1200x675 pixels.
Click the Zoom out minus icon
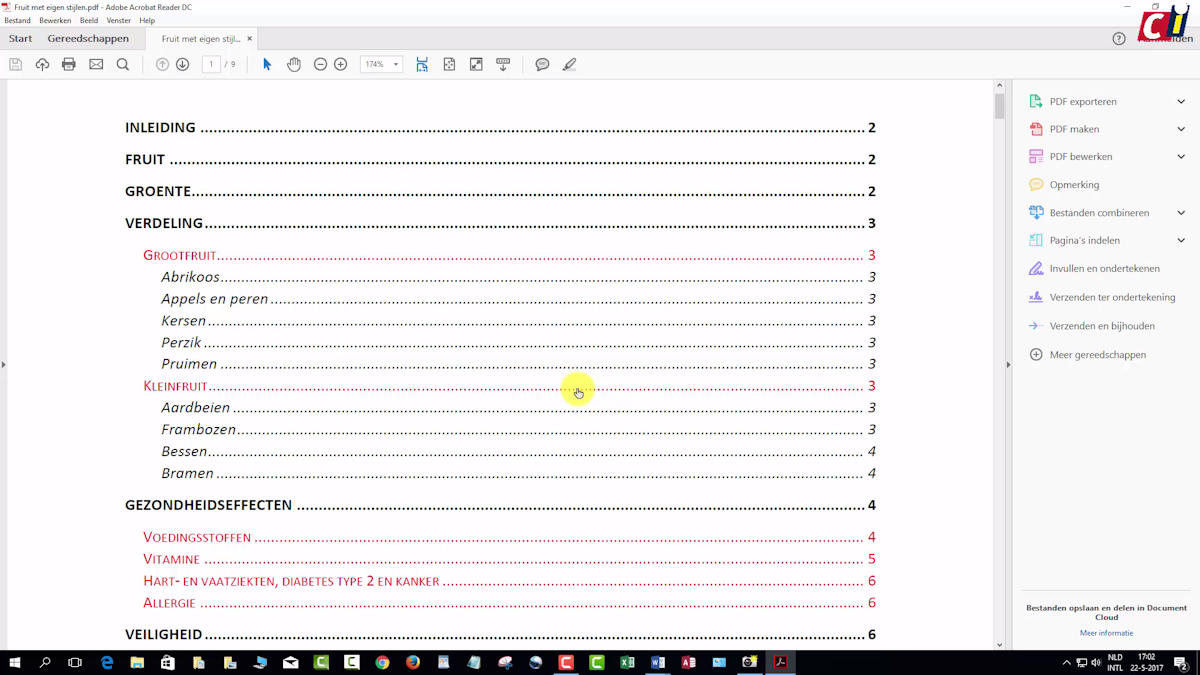click(320, 64)
